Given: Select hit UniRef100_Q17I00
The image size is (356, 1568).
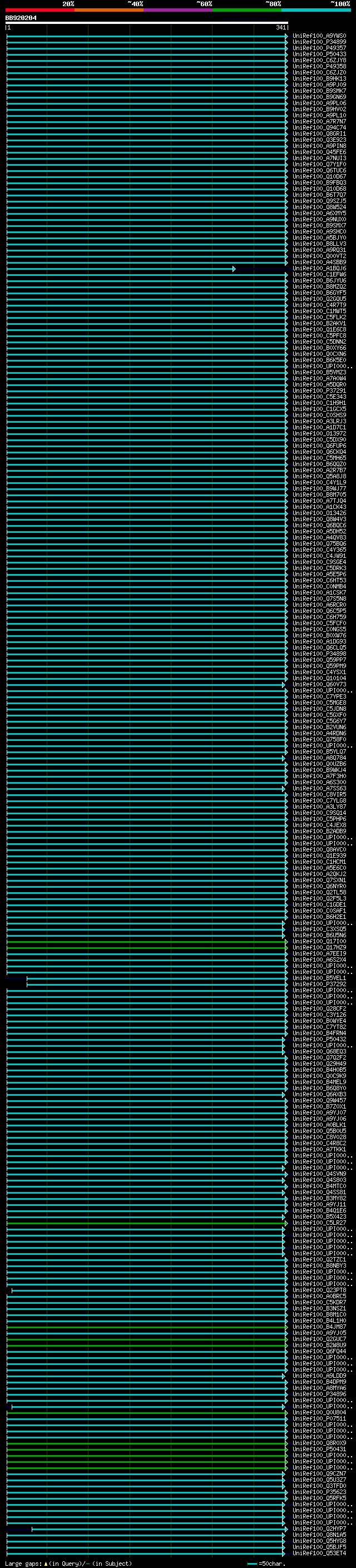Looking at the screenshot, I should (319, 941).
